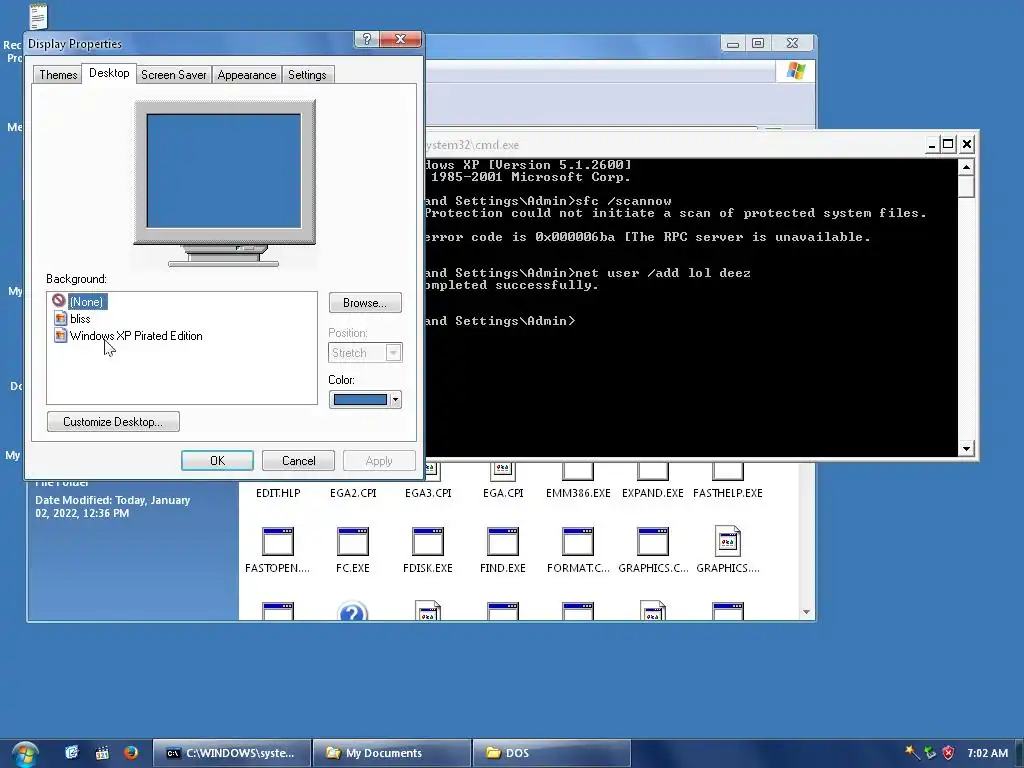Click the first quick launch icon beside Start
The width and height of the screenshot is (1024, 768).
tap(72, 752)
